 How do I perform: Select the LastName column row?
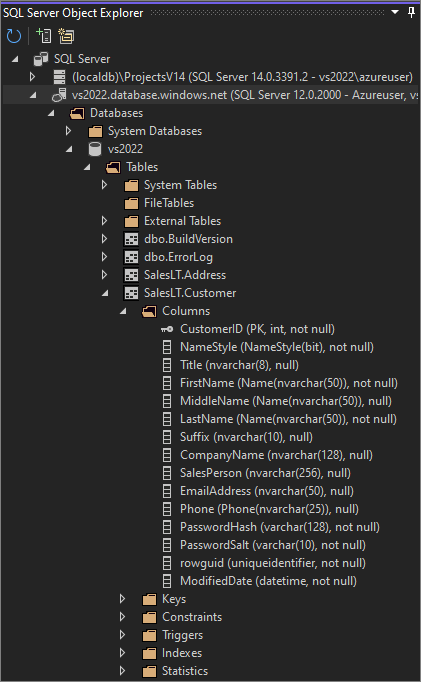[x=288, y=419]
